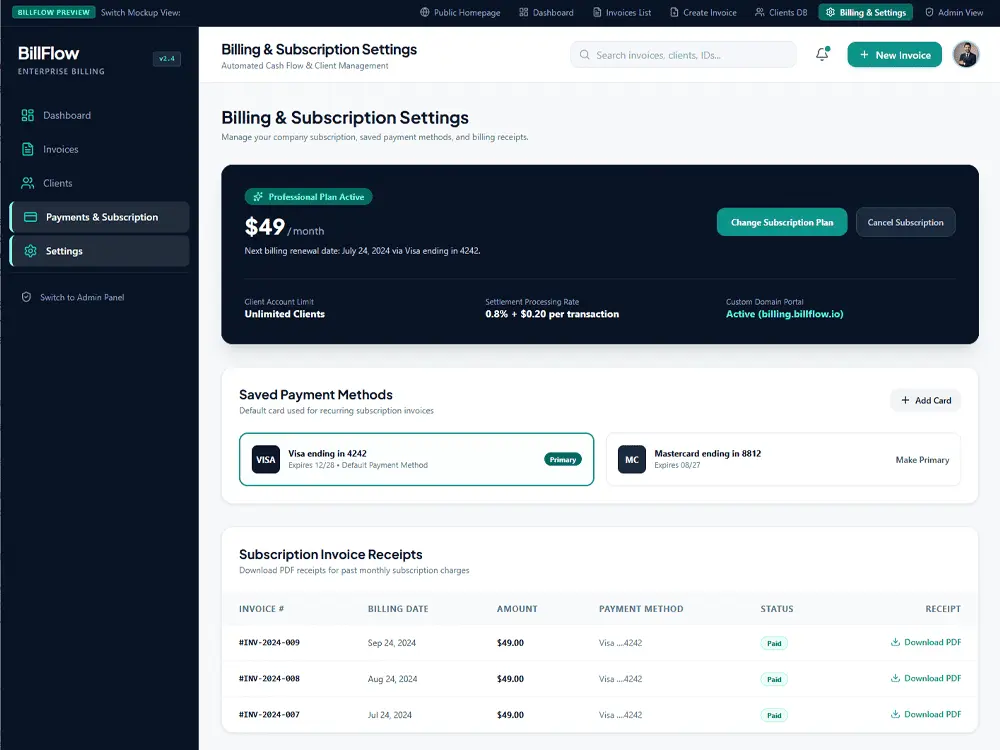
Task: Click invoice number #INV-2024-009
Action: pyautogui.click(x=269, y=642)
